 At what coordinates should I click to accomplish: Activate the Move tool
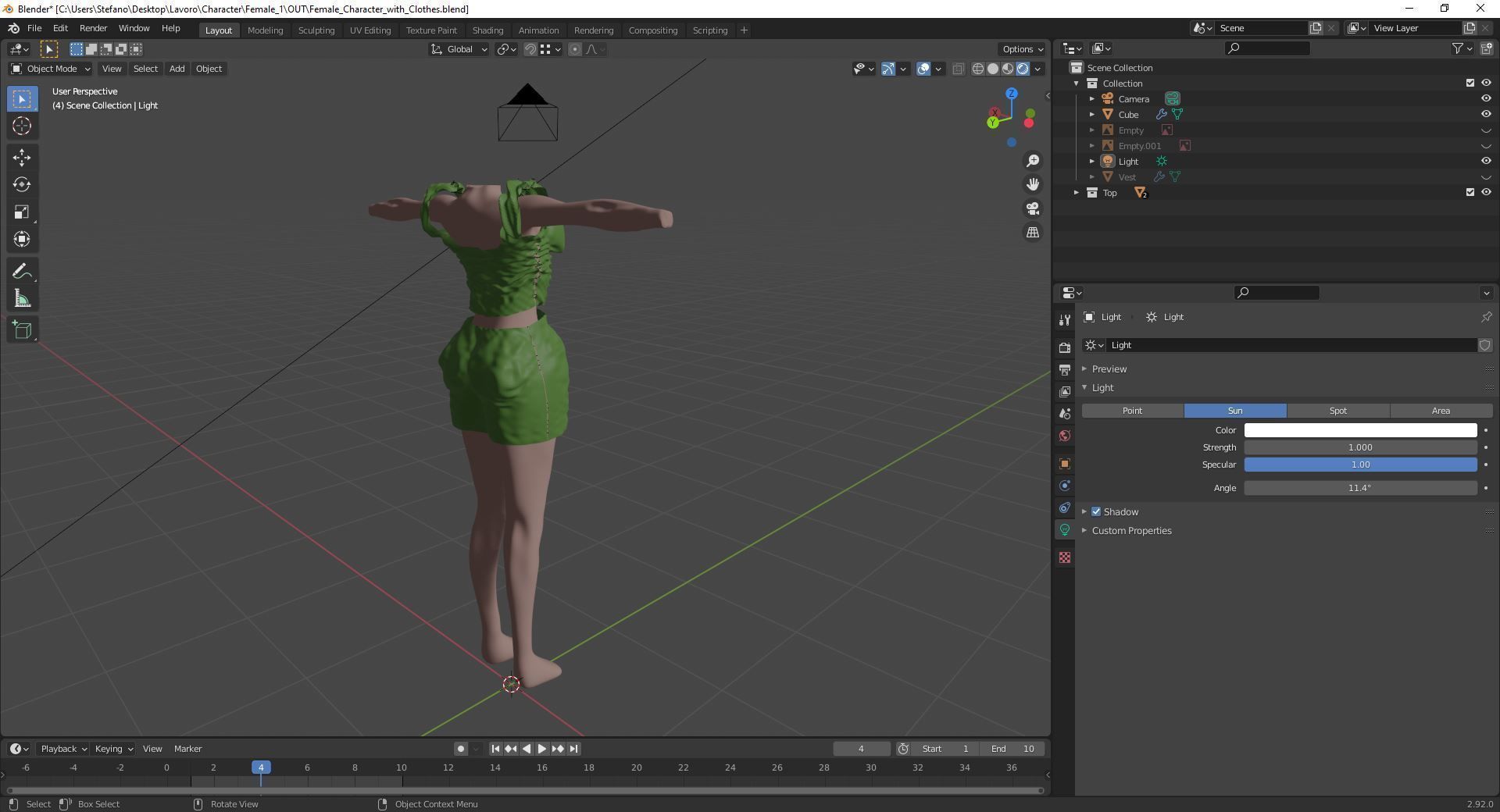[x=22, y=158]
